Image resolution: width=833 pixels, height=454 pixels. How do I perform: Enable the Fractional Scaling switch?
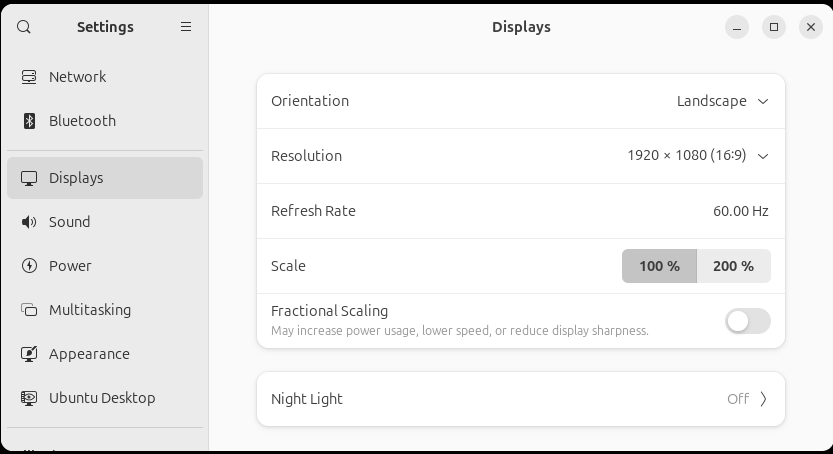[747, 321]
